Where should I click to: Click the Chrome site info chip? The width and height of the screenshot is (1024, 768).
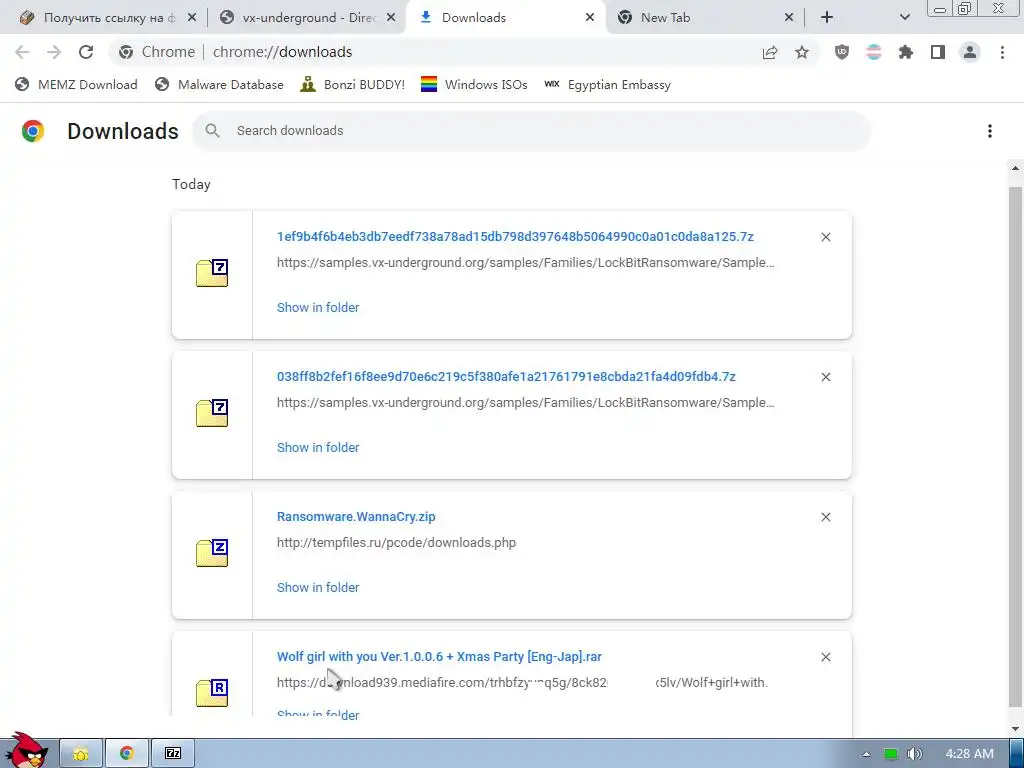point(157,52)
